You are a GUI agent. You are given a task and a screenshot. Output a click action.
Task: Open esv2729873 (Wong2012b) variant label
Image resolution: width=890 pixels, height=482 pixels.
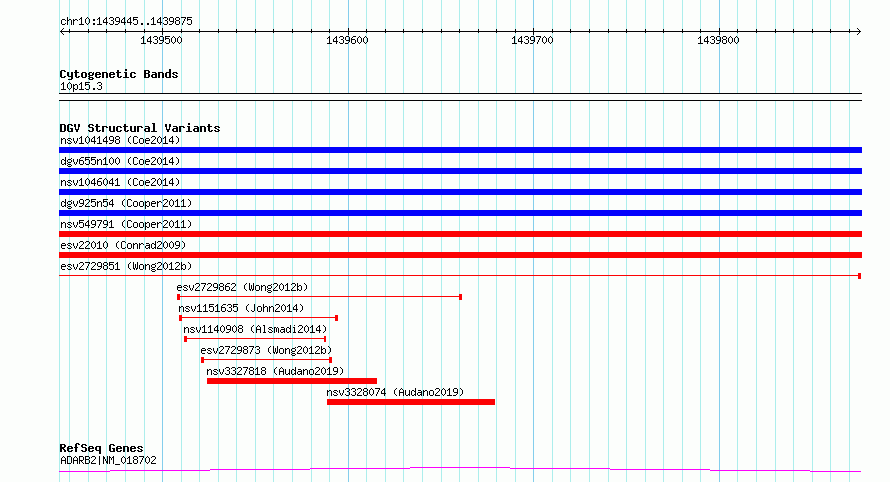266,350
